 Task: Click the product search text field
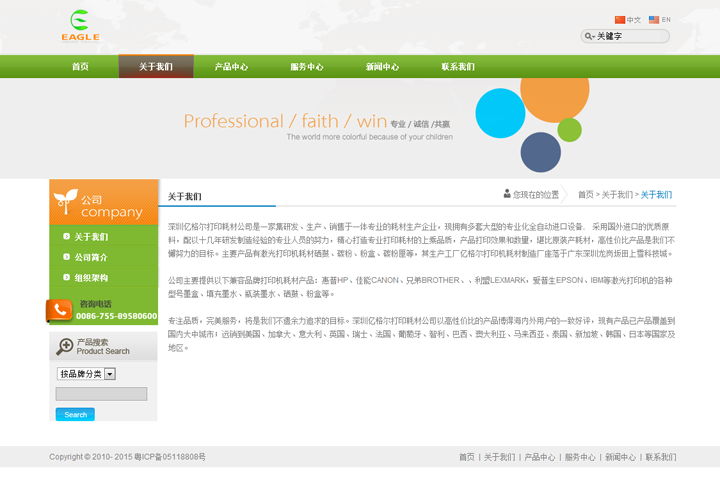pyautogui.click(x=101, y=394)
